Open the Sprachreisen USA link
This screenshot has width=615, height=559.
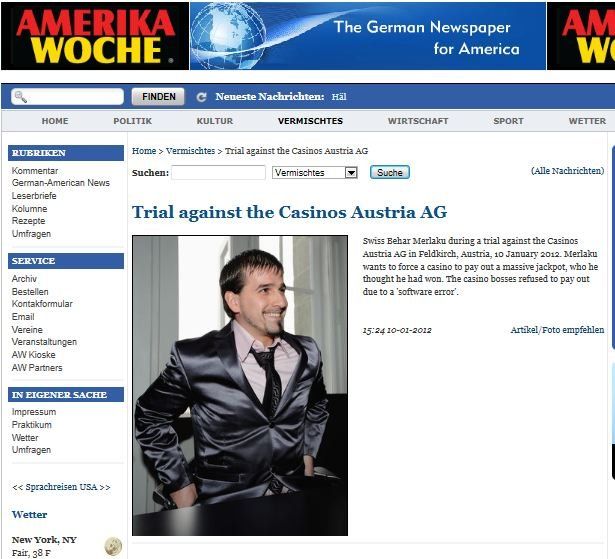61,487
